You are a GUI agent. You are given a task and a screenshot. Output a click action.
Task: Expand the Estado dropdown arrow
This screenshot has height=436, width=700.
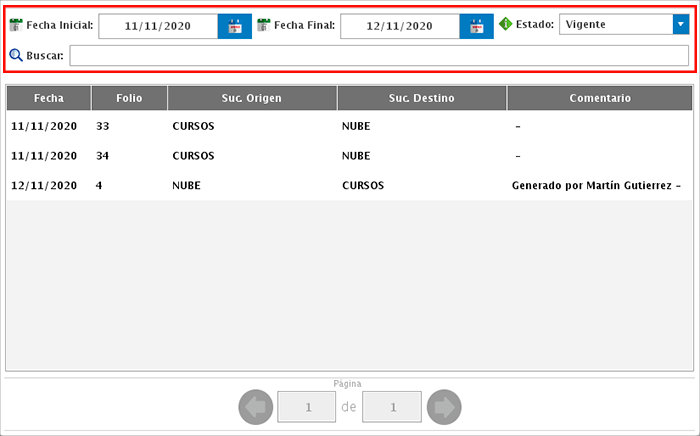click(679, 23)
